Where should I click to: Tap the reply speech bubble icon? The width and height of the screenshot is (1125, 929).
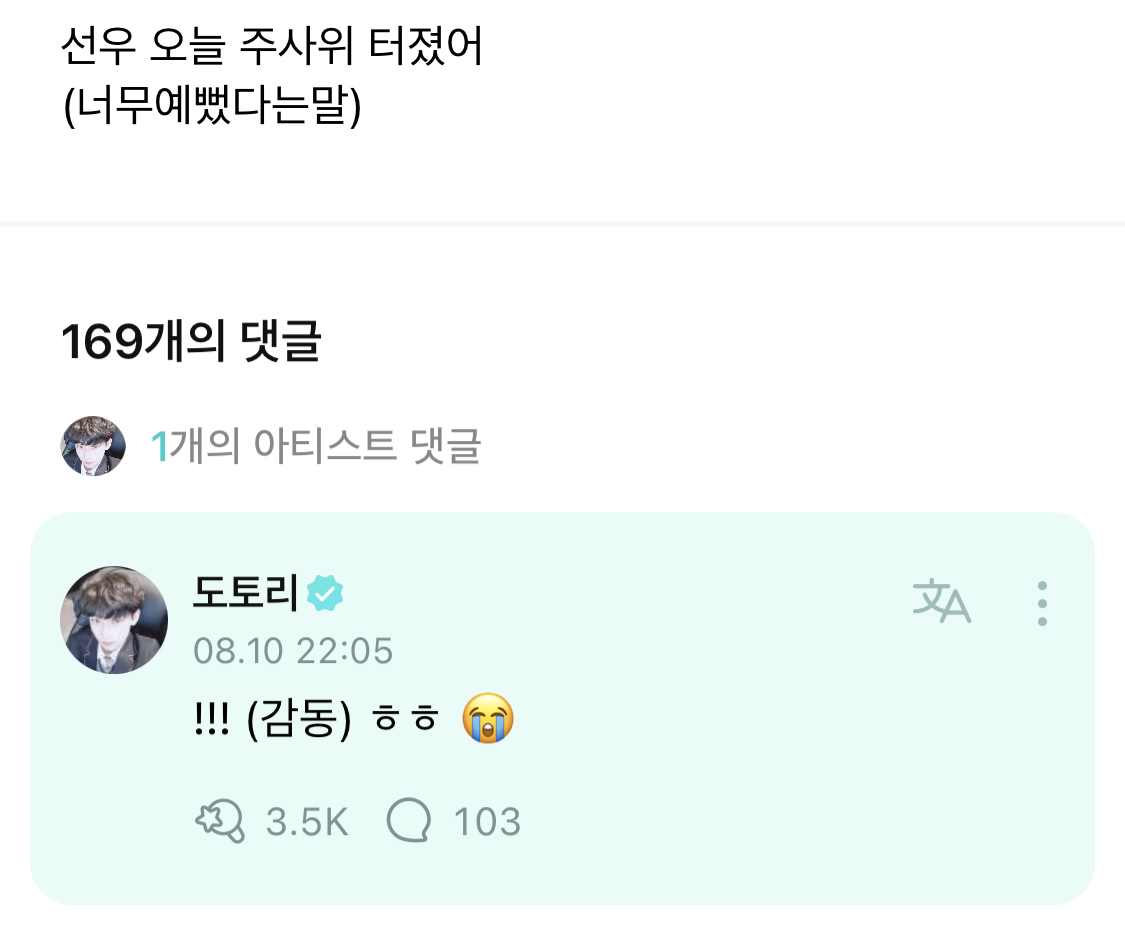(x=409, y=822)
